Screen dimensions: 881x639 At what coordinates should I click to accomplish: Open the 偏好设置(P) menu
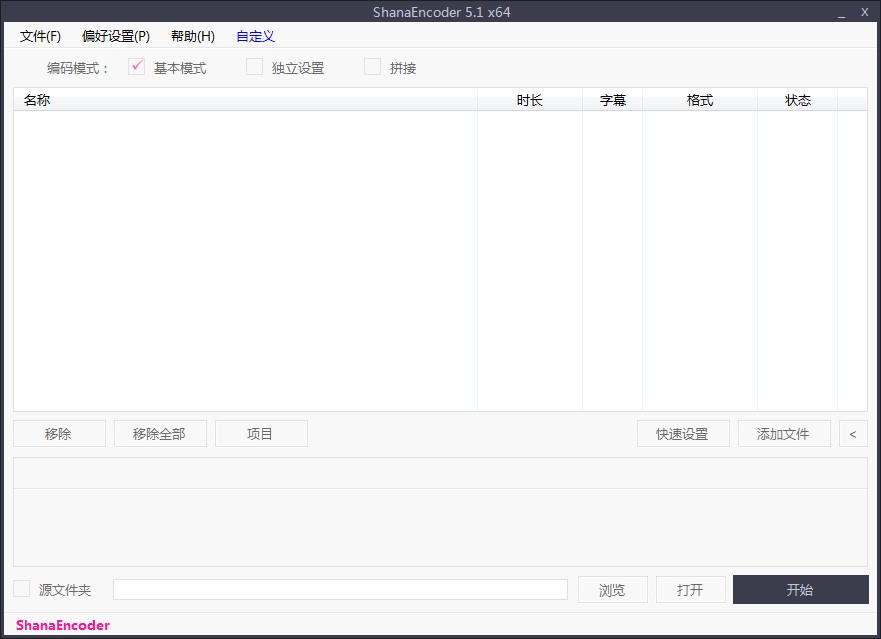(x=116, y=36)
